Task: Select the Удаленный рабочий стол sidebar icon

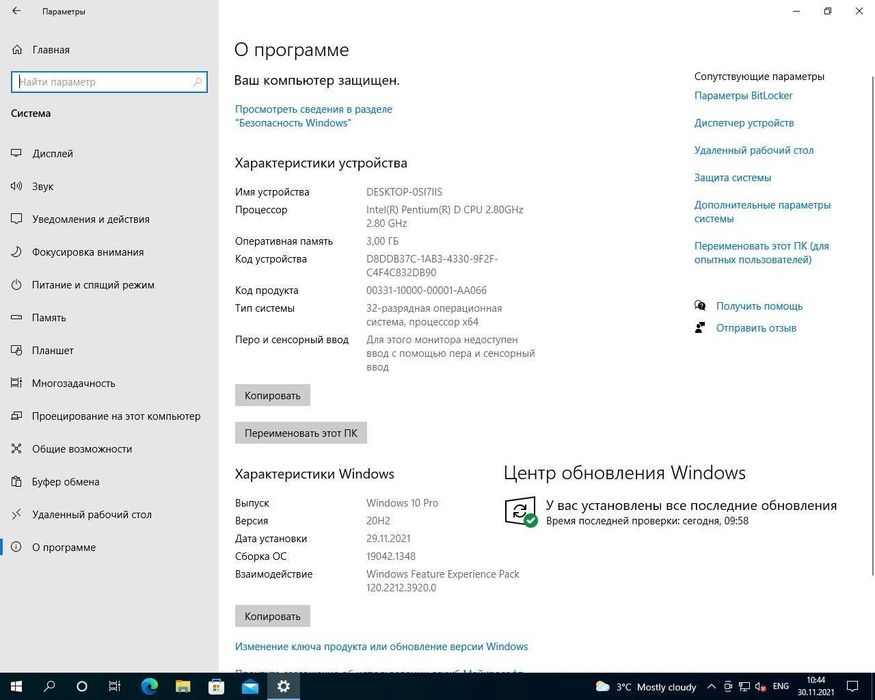Action: 17,514
